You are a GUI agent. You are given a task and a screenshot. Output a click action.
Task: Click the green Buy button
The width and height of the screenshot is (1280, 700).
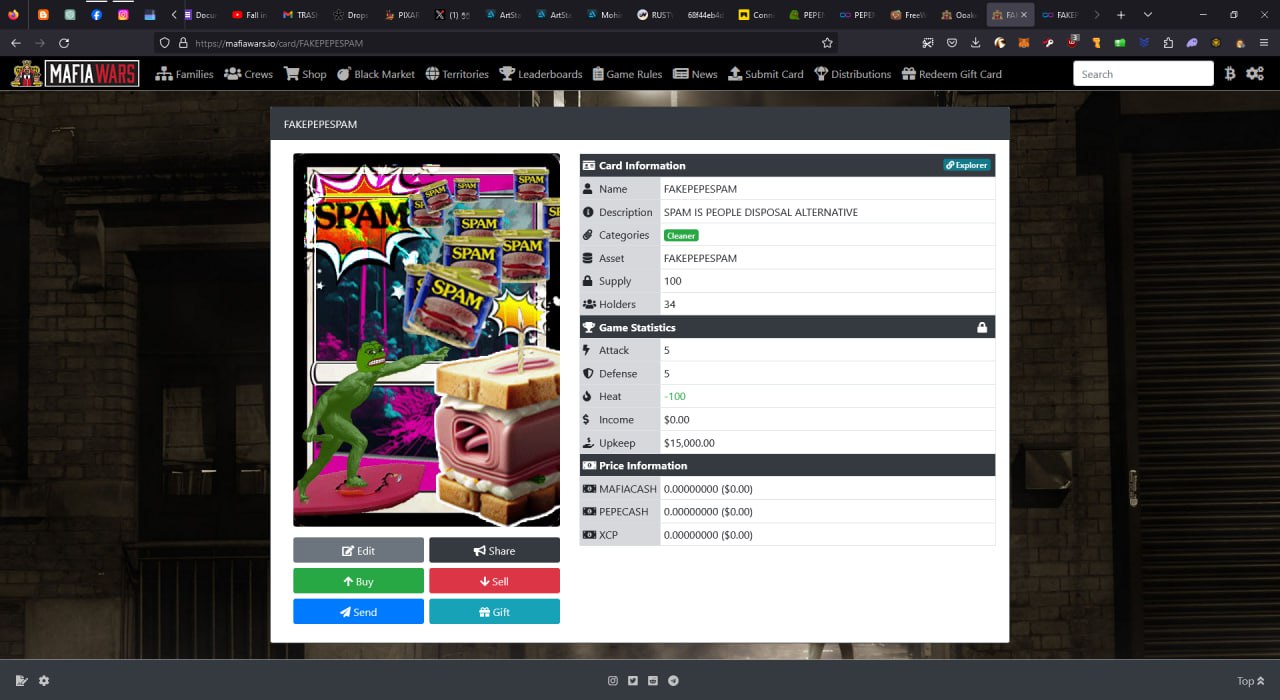358,581
